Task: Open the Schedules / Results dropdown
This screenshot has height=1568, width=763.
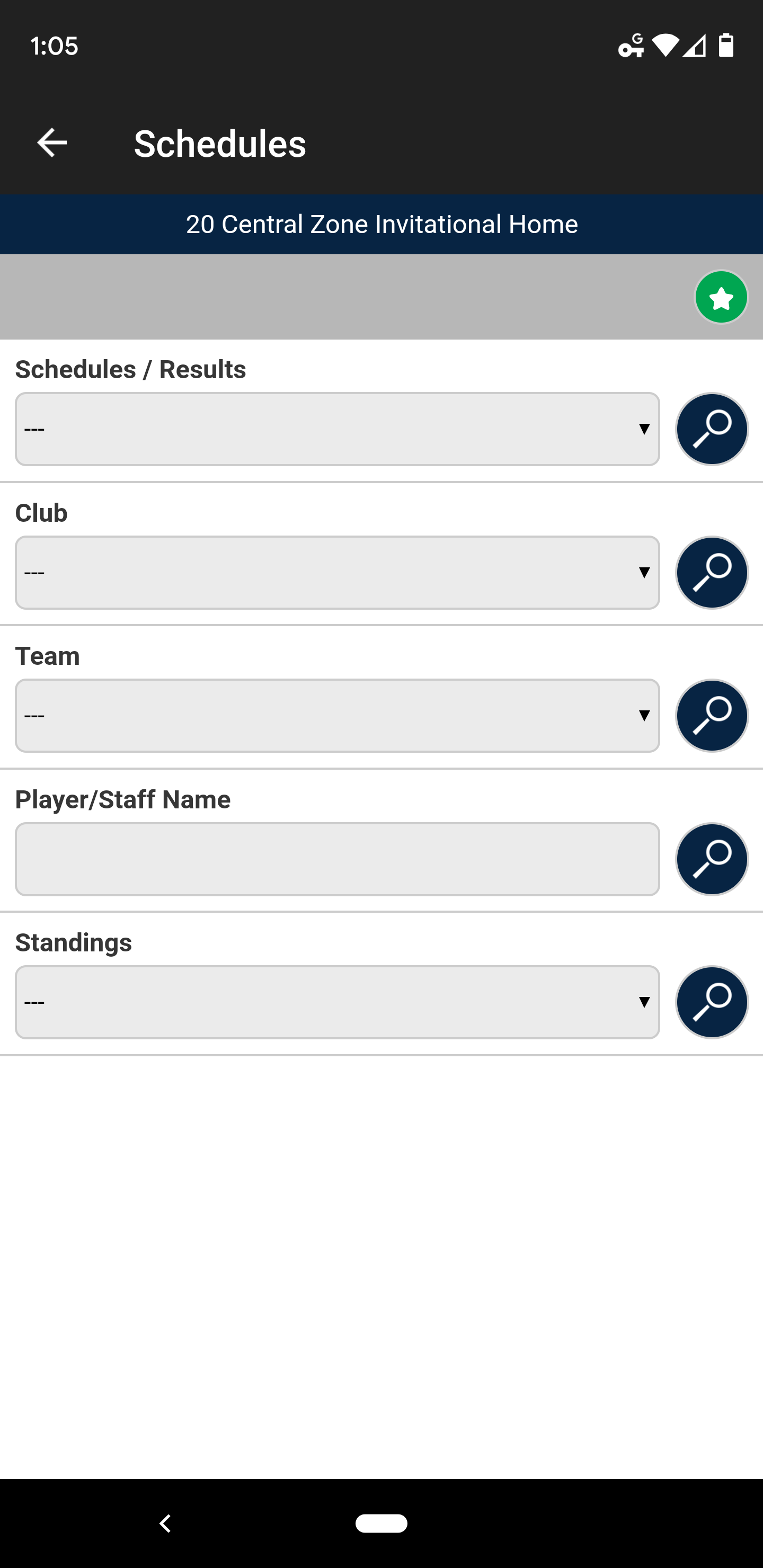Action: [338, 429]
